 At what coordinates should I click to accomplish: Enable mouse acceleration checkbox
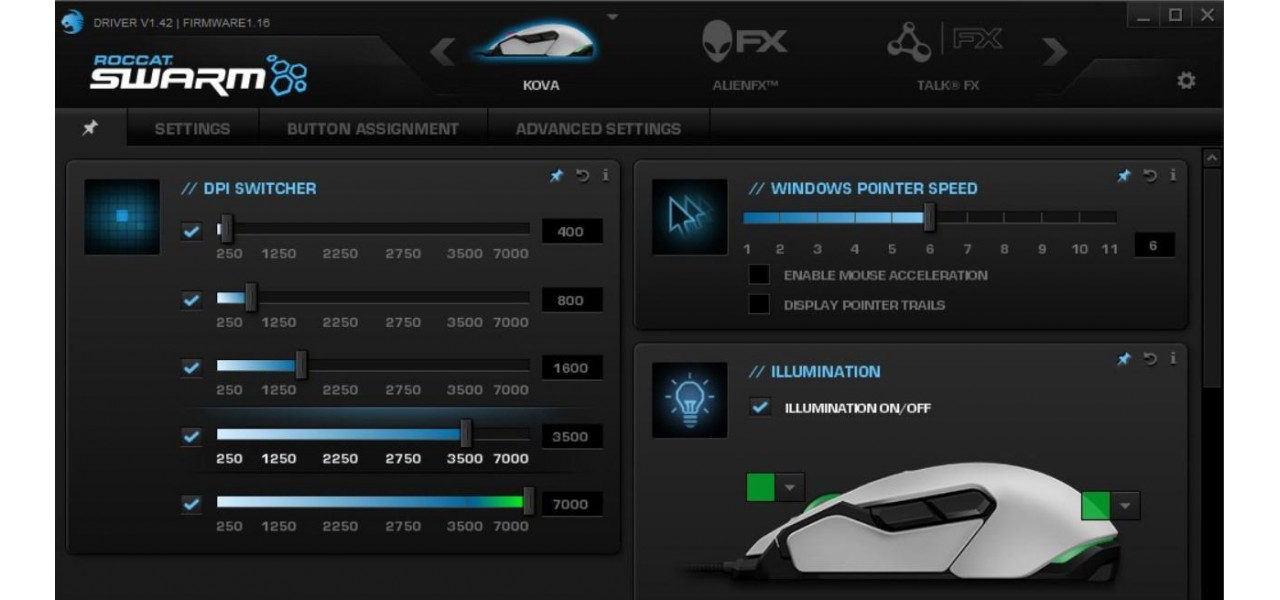click(759, 275)
